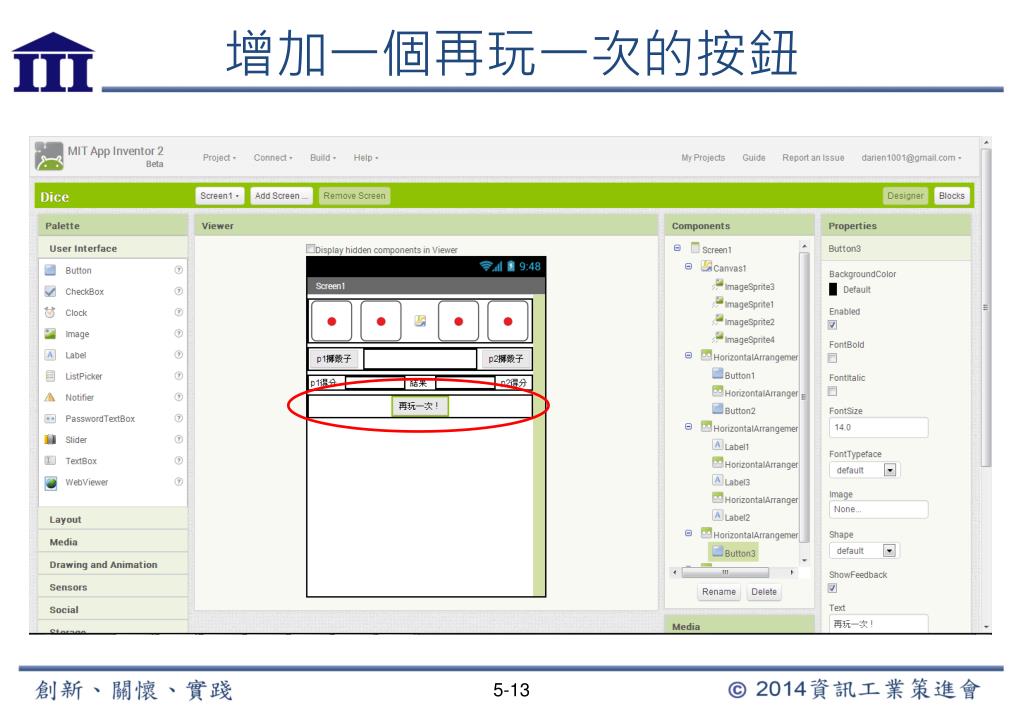
Task: Select Button1 in component tree
Action: (739, 376)
